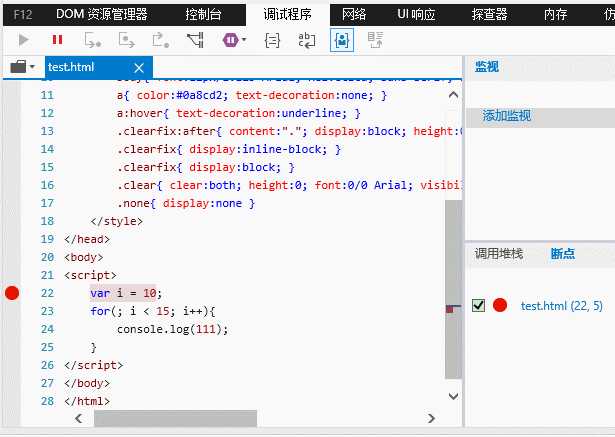This screenshot has width=615, height=437.
Task: Click the 'console.log(111);' code line
Action: (172, 329)
